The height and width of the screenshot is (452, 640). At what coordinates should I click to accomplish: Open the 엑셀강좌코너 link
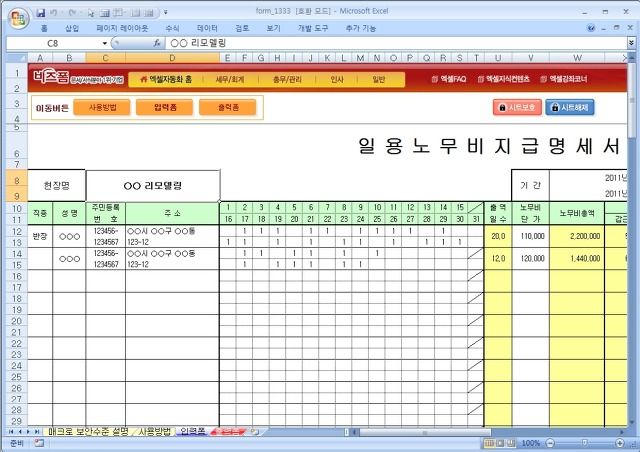click(564, 79)
